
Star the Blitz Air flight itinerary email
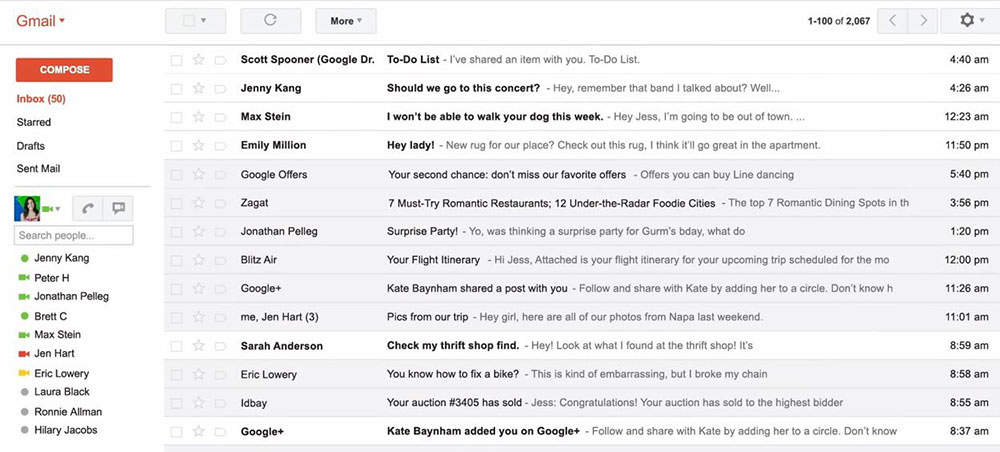[x=198, y=260]
